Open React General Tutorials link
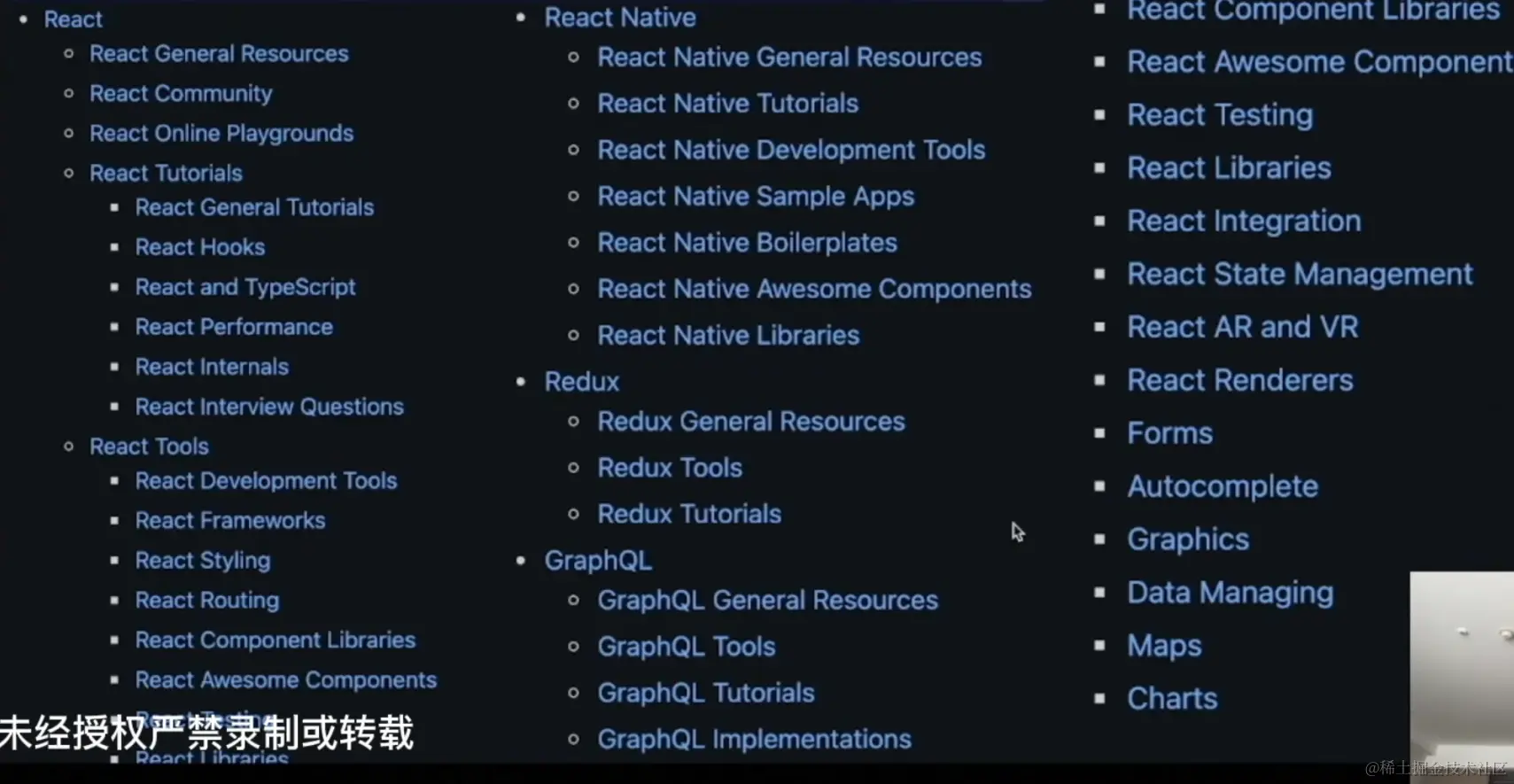Viewport: 1514px width, 784px height. pos(254,207)
